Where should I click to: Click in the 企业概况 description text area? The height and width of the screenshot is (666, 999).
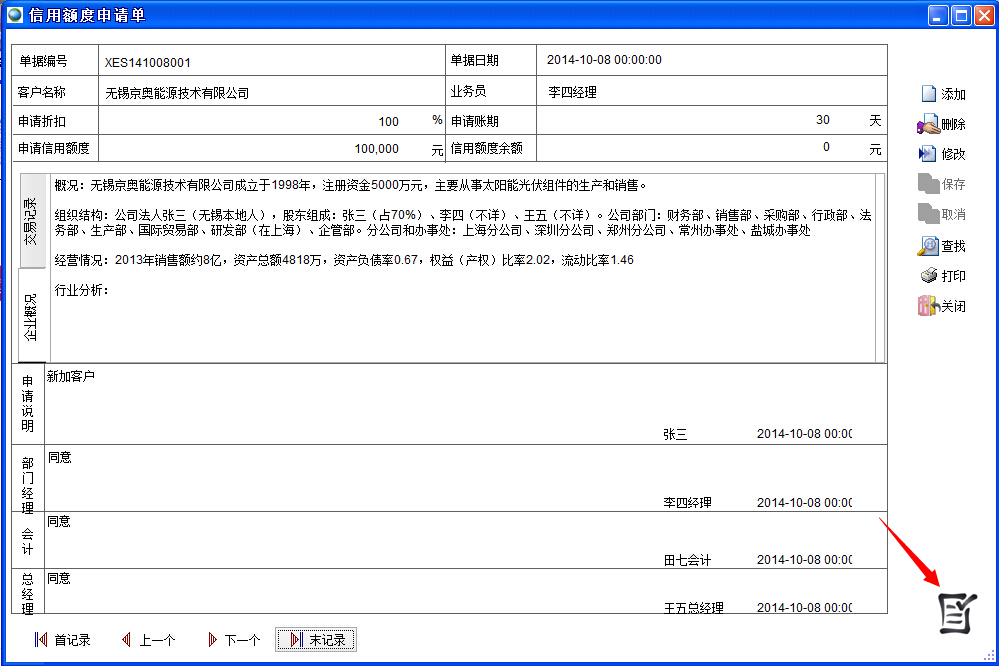tap(460, 320)
